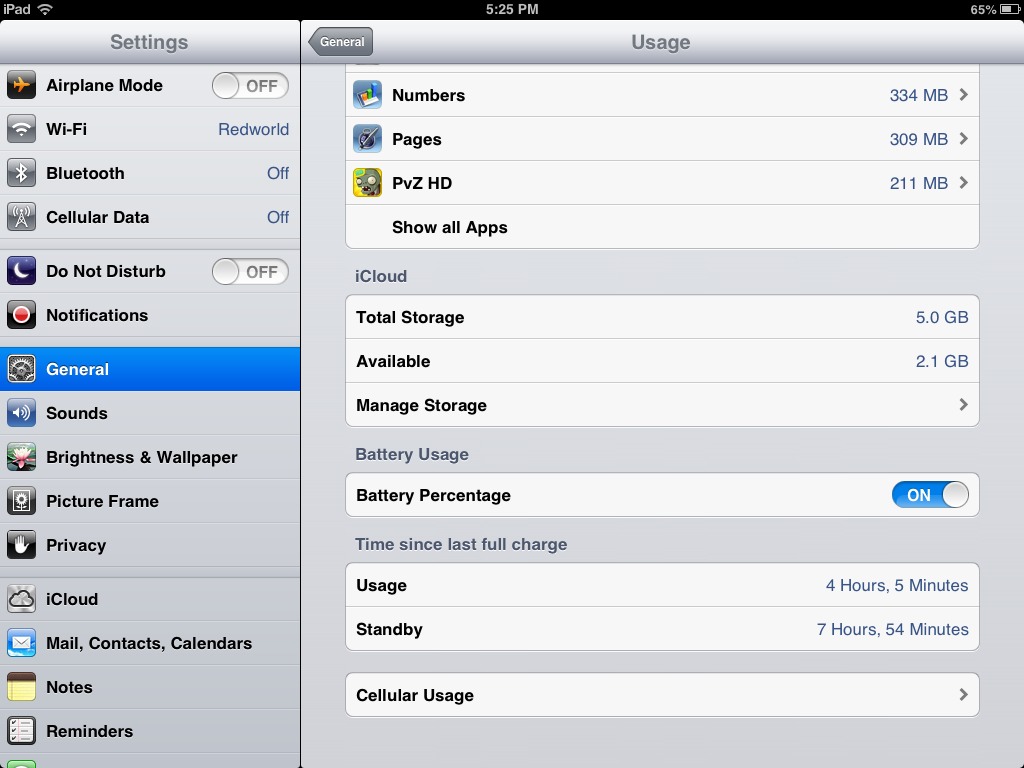Toggle the Airplane Mode switch
The image size is (1024, 768).
[x=250, y=86]
